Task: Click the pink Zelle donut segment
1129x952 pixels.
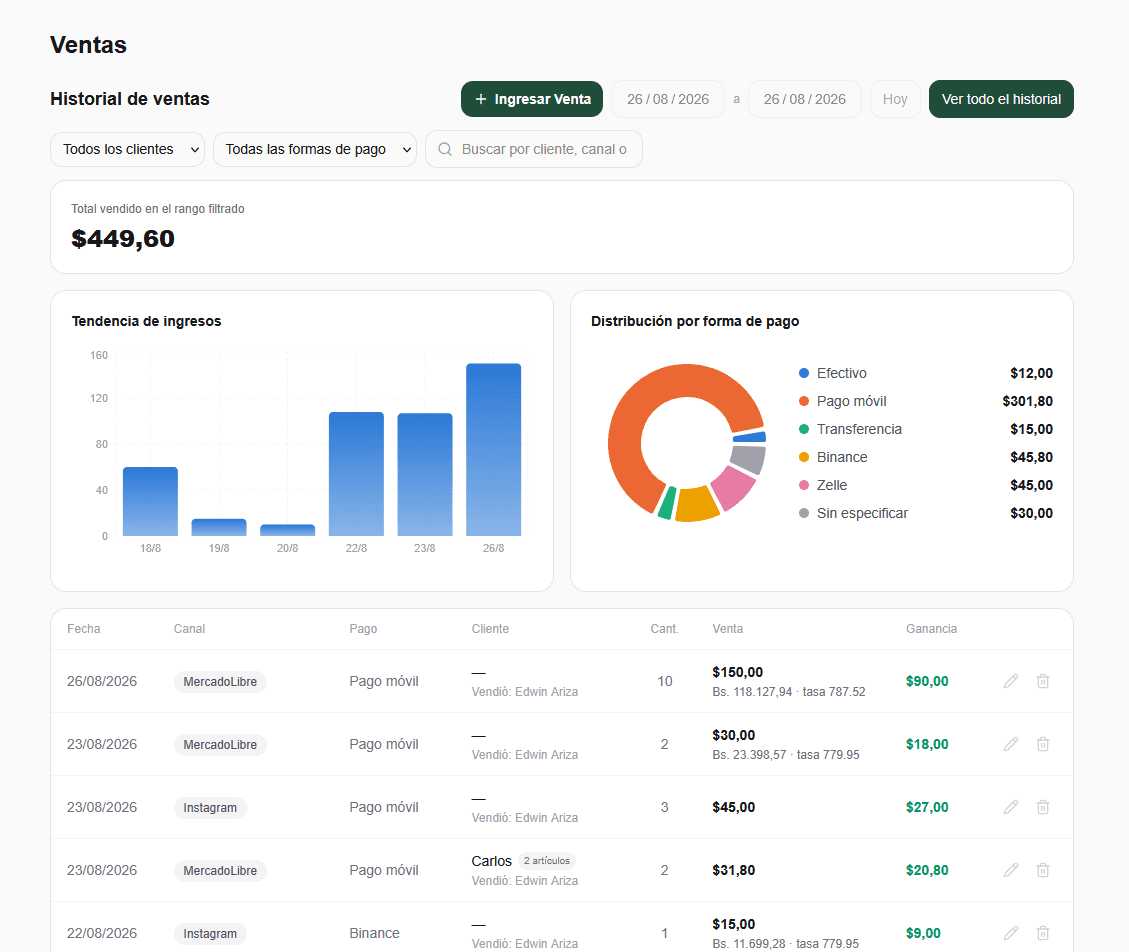Action: pos(734,488)
